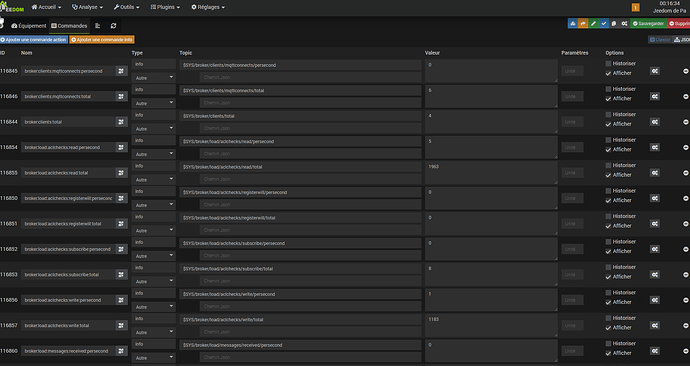Click Chemin Json field for command 116845
The width and height of the screenshot is (690, 366).
click(x=310, y=77)
